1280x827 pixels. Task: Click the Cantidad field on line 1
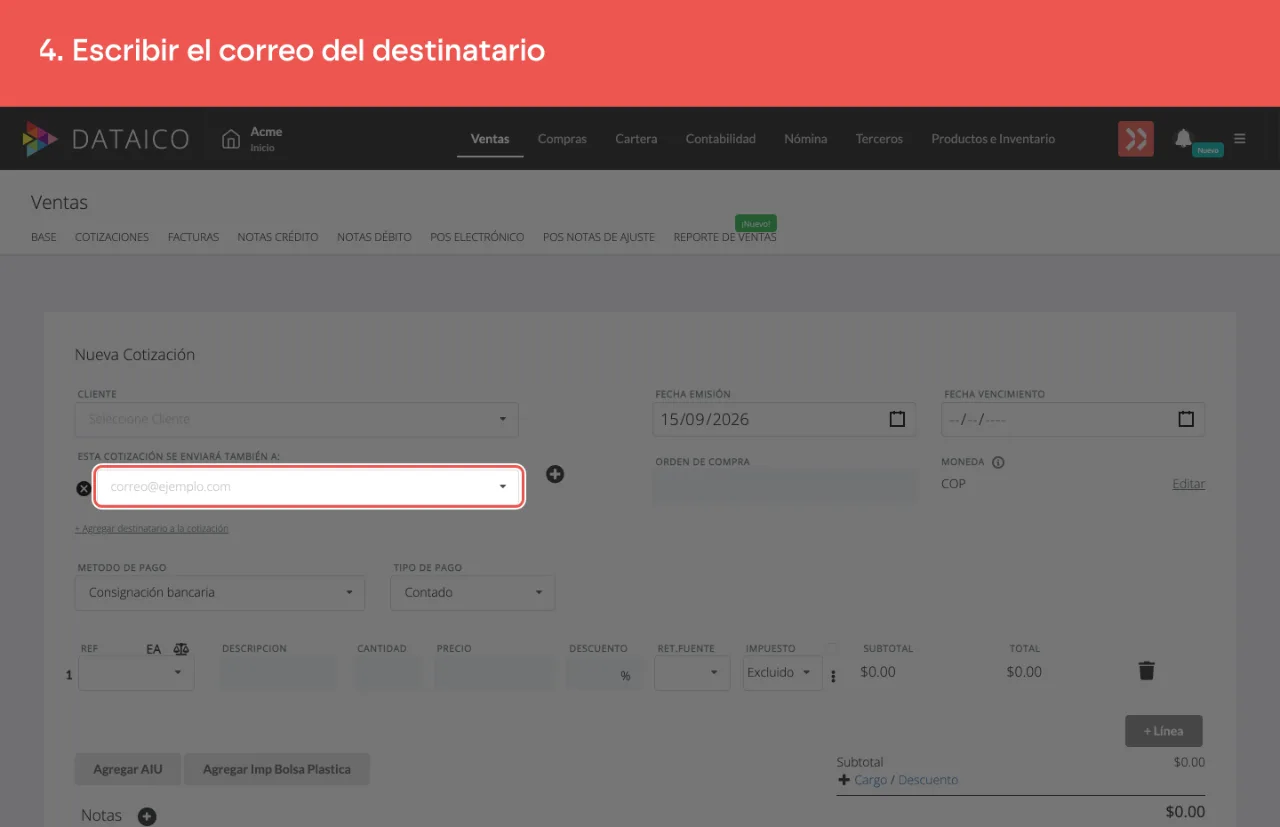[388, 673]
